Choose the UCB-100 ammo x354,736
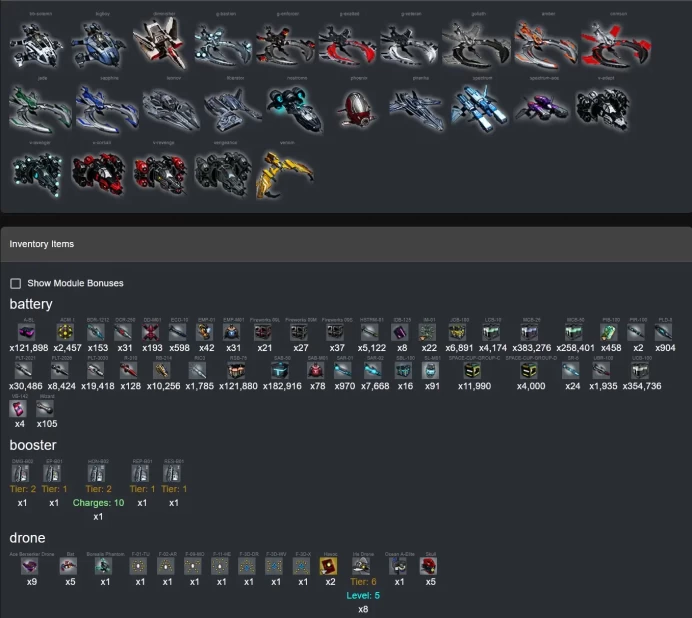692x618 pixels. coord(639,370)
